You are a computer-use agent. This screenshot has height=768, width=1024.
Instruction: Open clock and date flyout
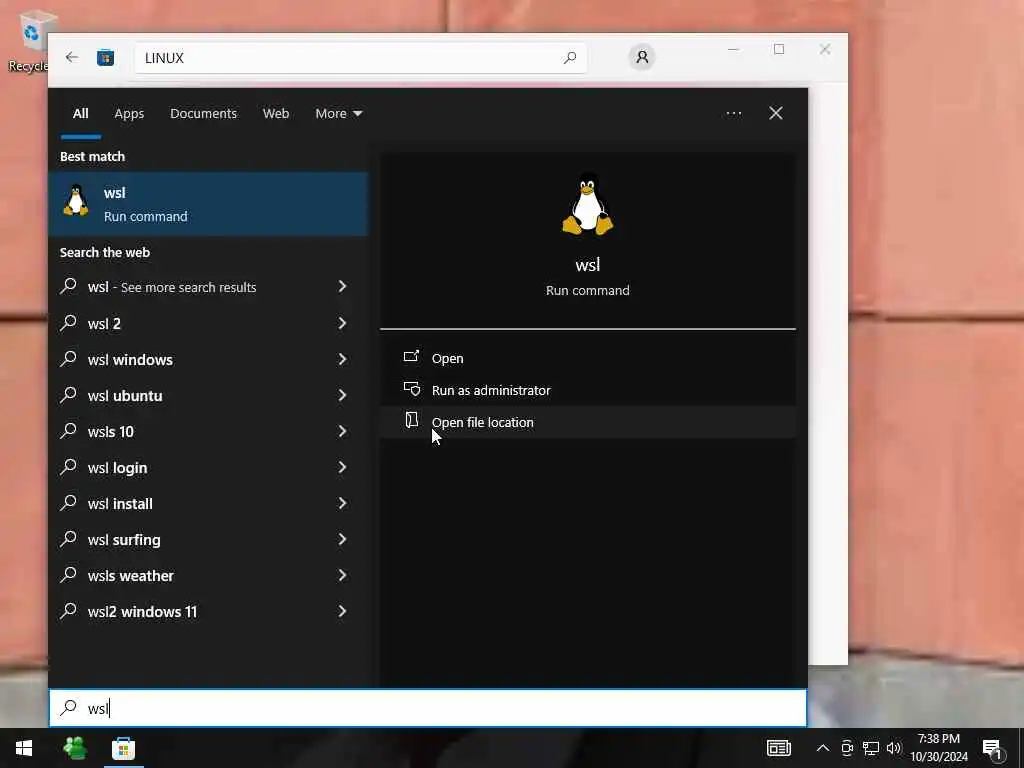click(939, 748)
